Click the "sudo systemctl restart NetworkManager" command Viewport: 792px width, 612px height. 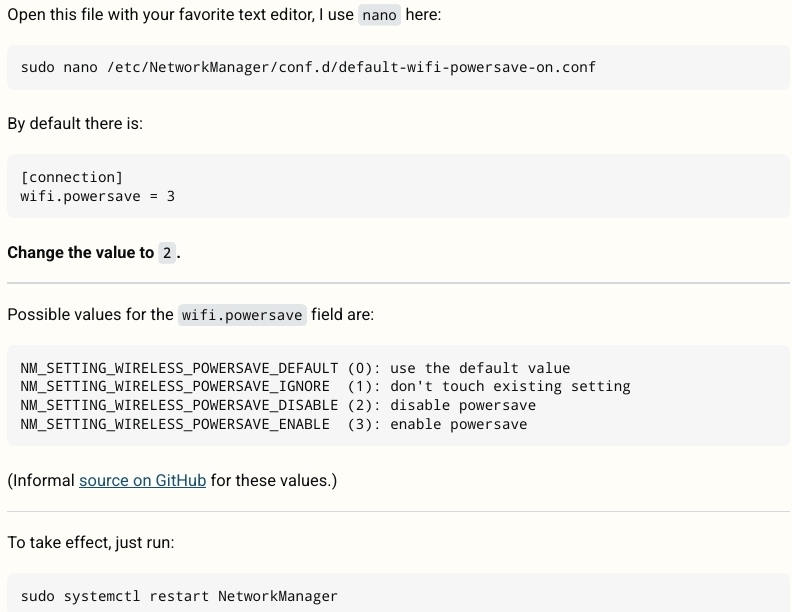click(x=179, y=596)
